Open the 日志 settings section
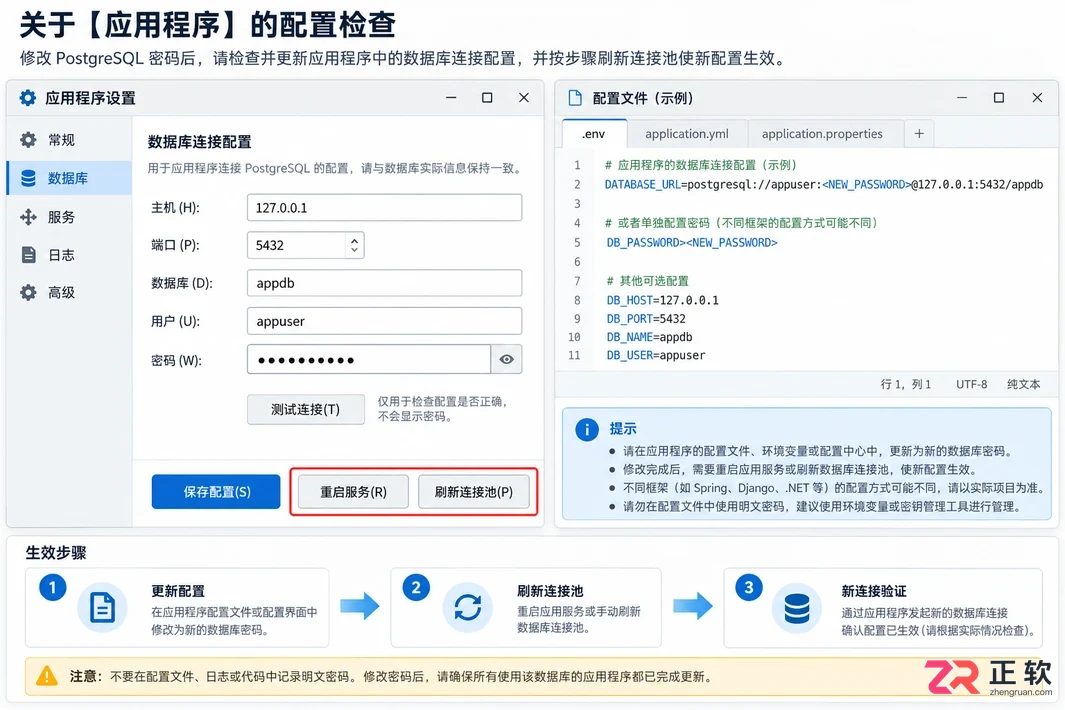This screenshot has height=710, width=1065. pos(69,255)
